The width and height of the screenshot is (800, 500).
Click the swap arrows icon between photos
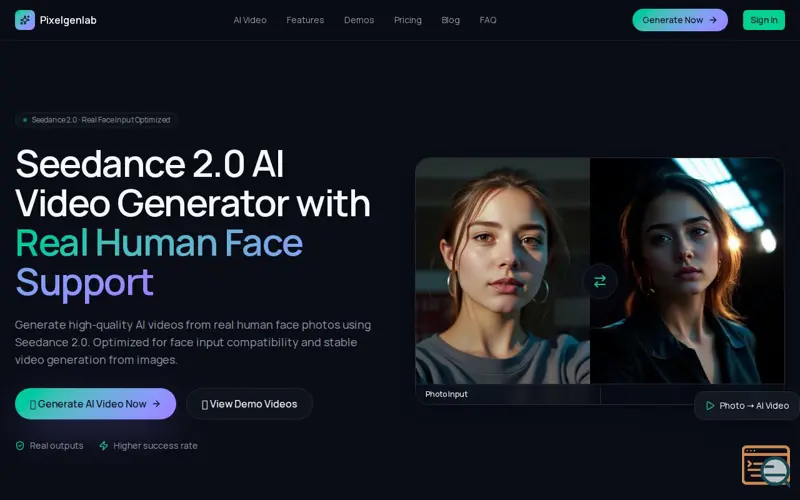(600, 281)
